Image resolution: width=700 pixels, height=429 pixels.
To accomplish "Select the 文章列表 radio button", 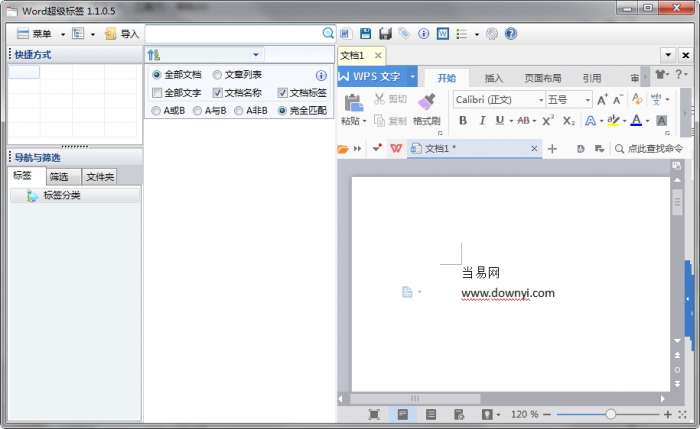I will [217, 75].
